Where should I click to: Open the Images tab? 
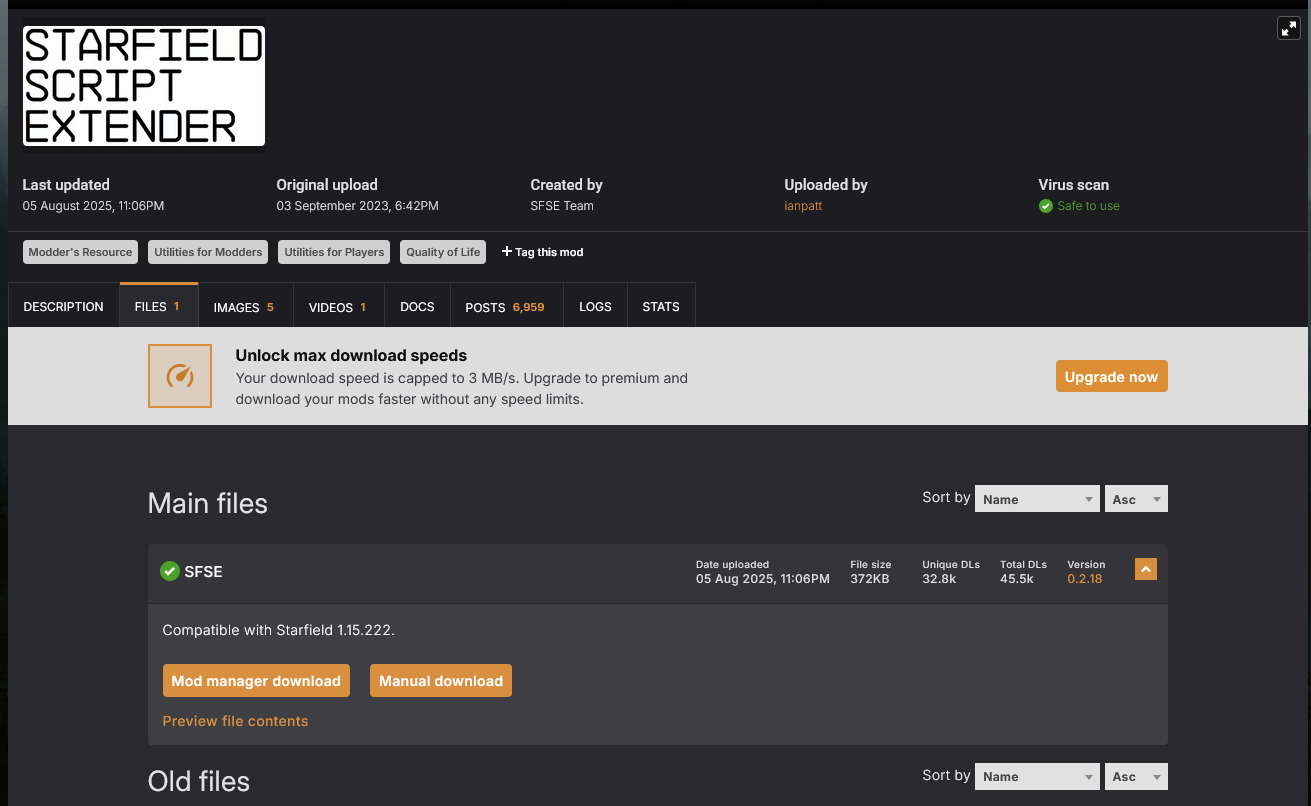(244, 306)
